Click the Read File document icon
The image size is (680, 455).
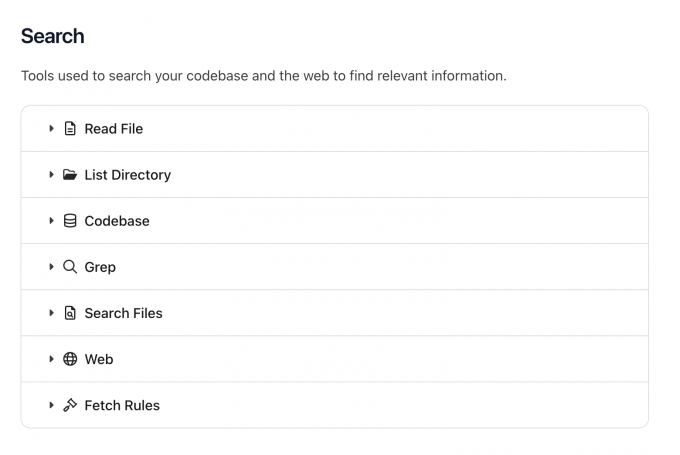[x=70, y=129]
